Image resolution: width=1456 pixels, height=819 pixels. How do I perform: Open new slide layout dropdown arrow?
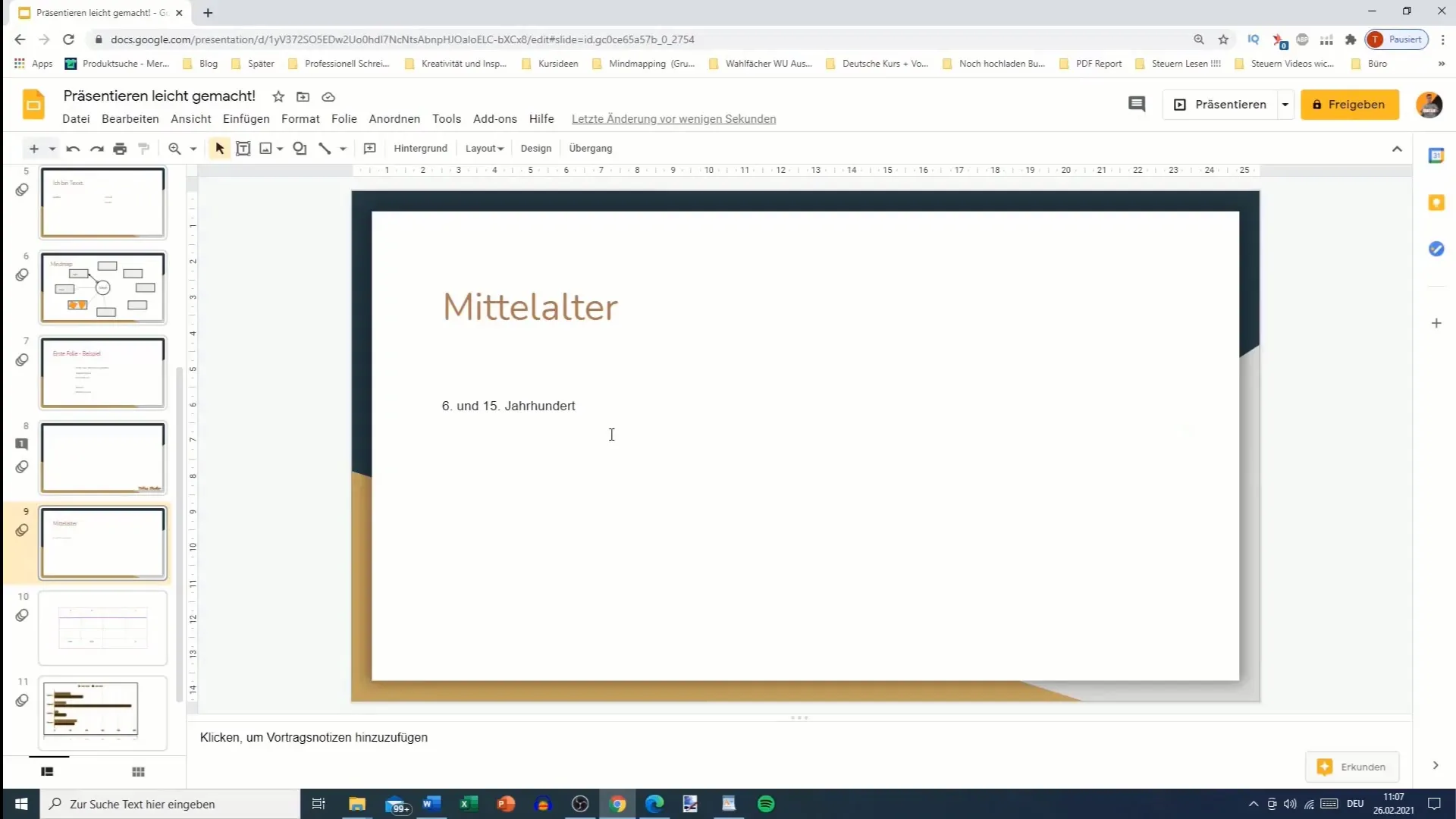[x=52, y=149]
